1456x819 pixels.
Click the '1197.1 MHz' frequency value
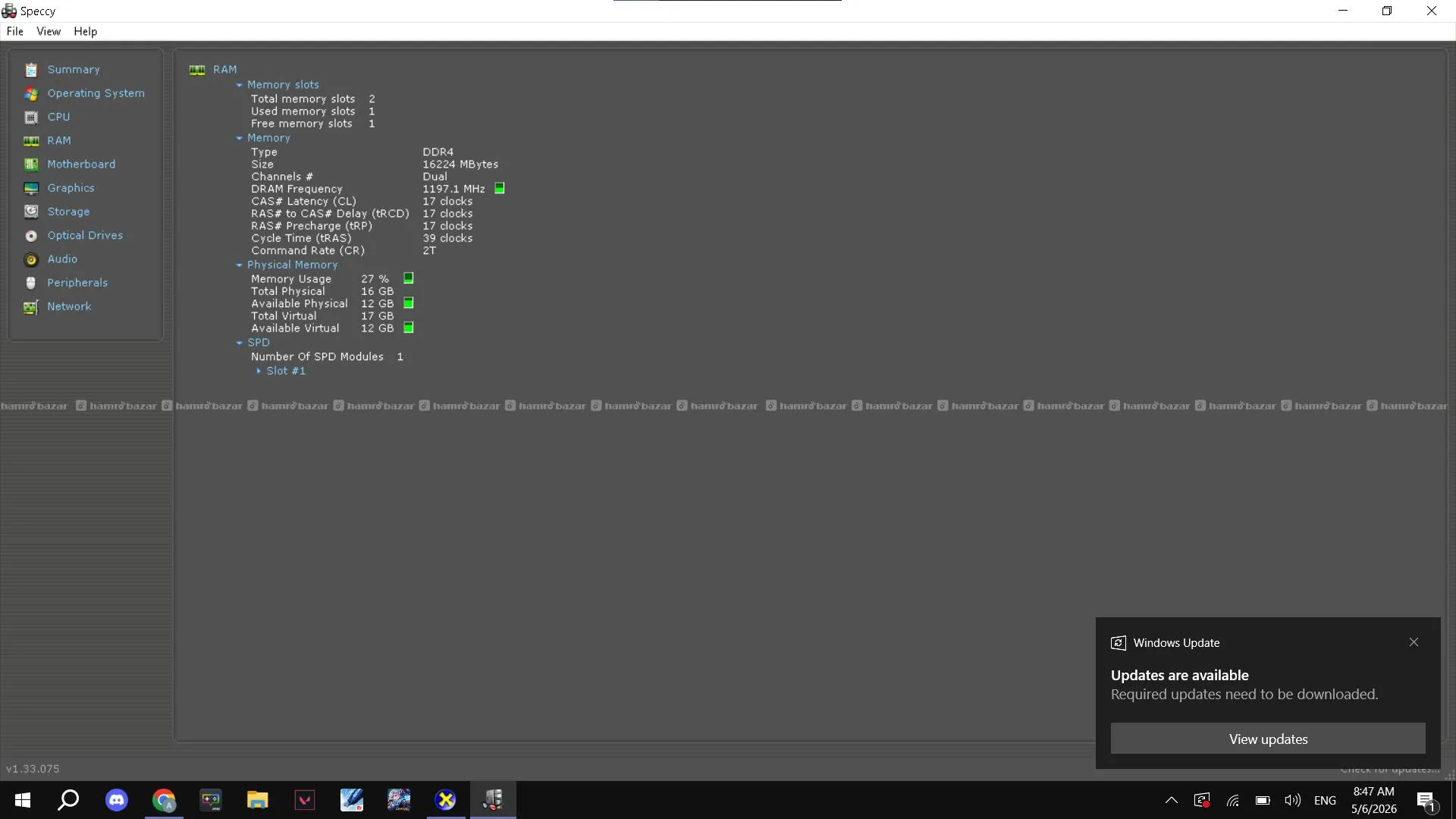coord(453,189)
